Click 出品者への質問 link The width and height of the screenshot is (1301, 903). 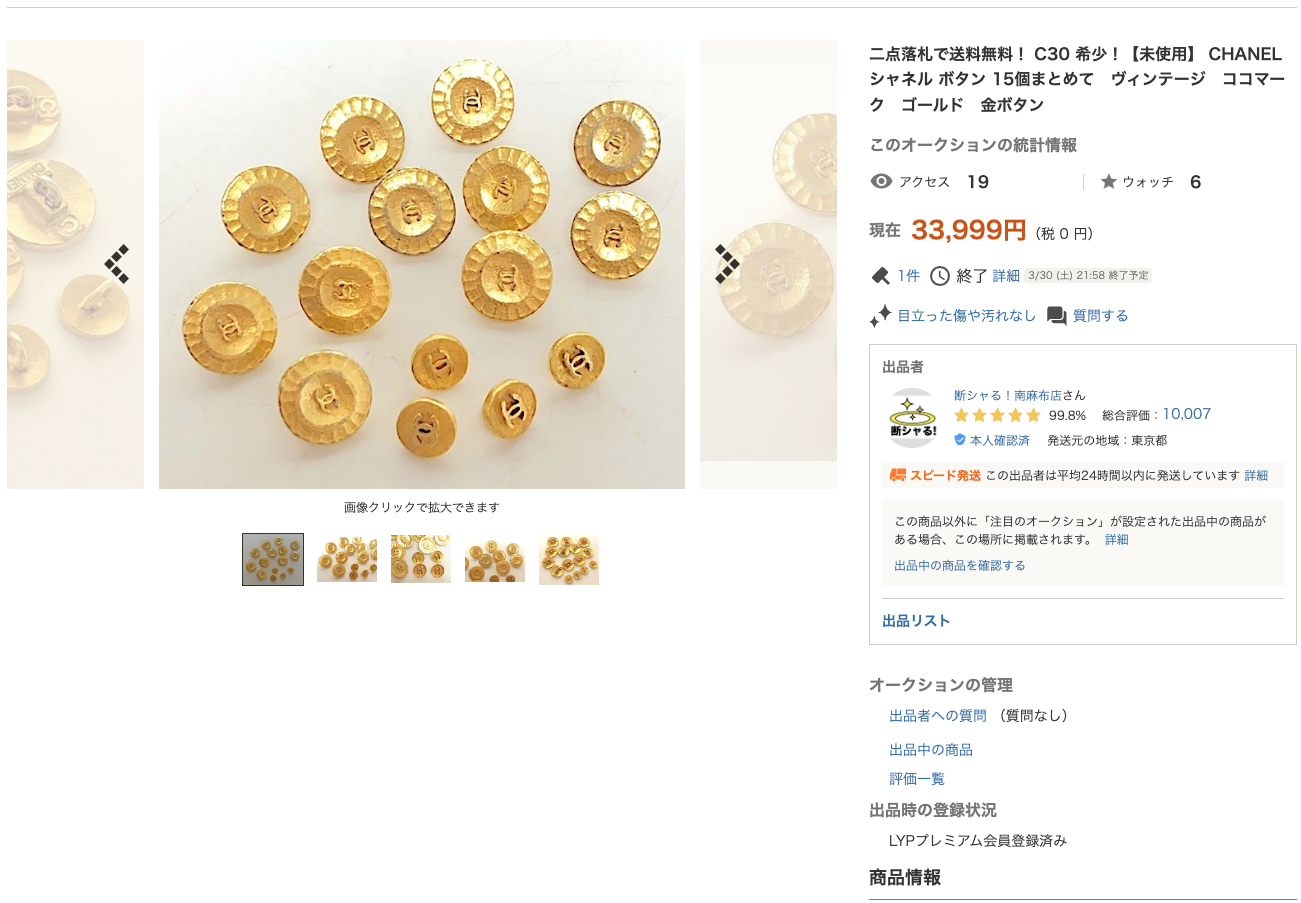pyautogui.click(x=938, y=716)
